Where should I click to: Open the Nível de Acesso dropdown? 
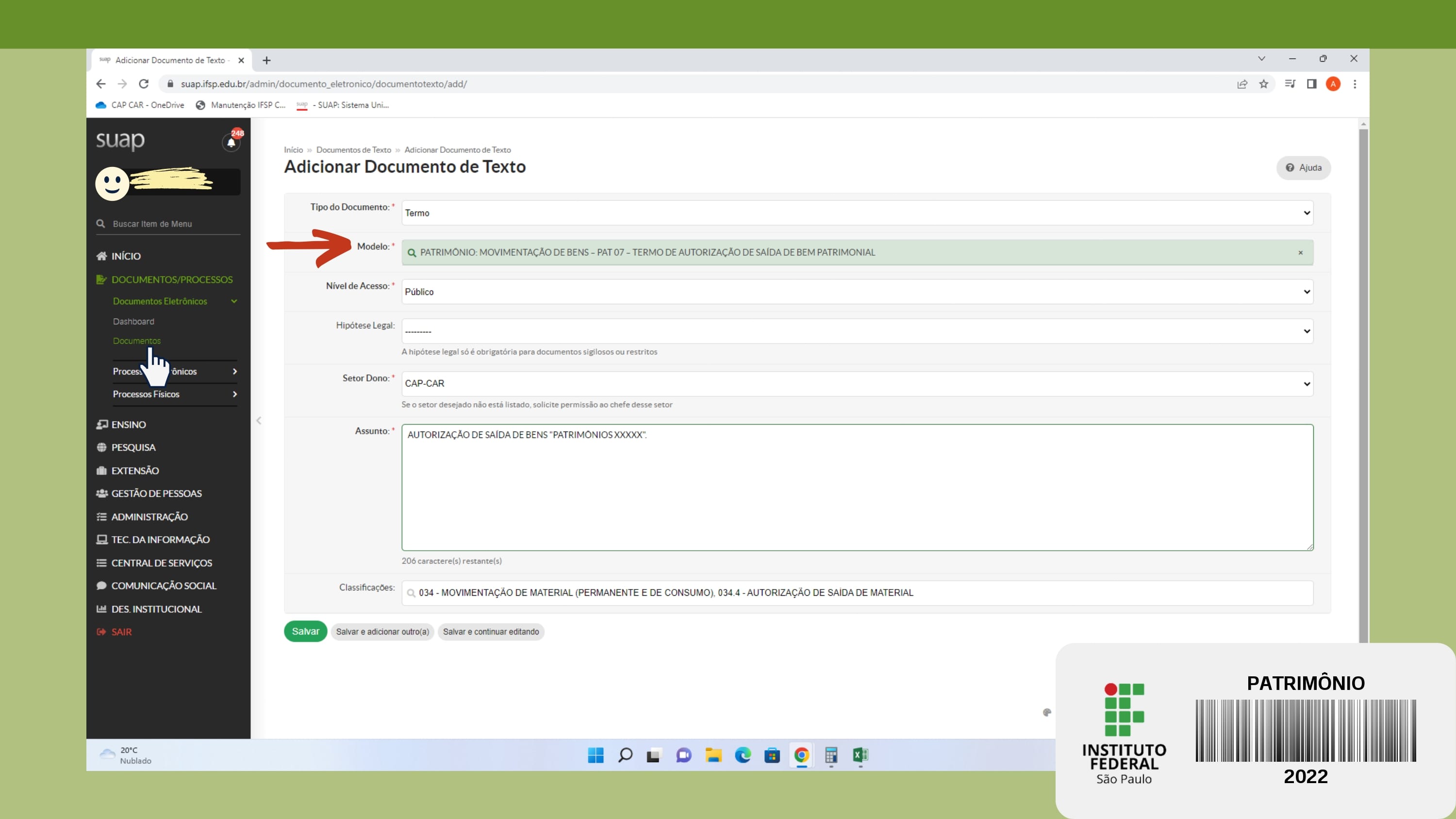pos(857,292)
